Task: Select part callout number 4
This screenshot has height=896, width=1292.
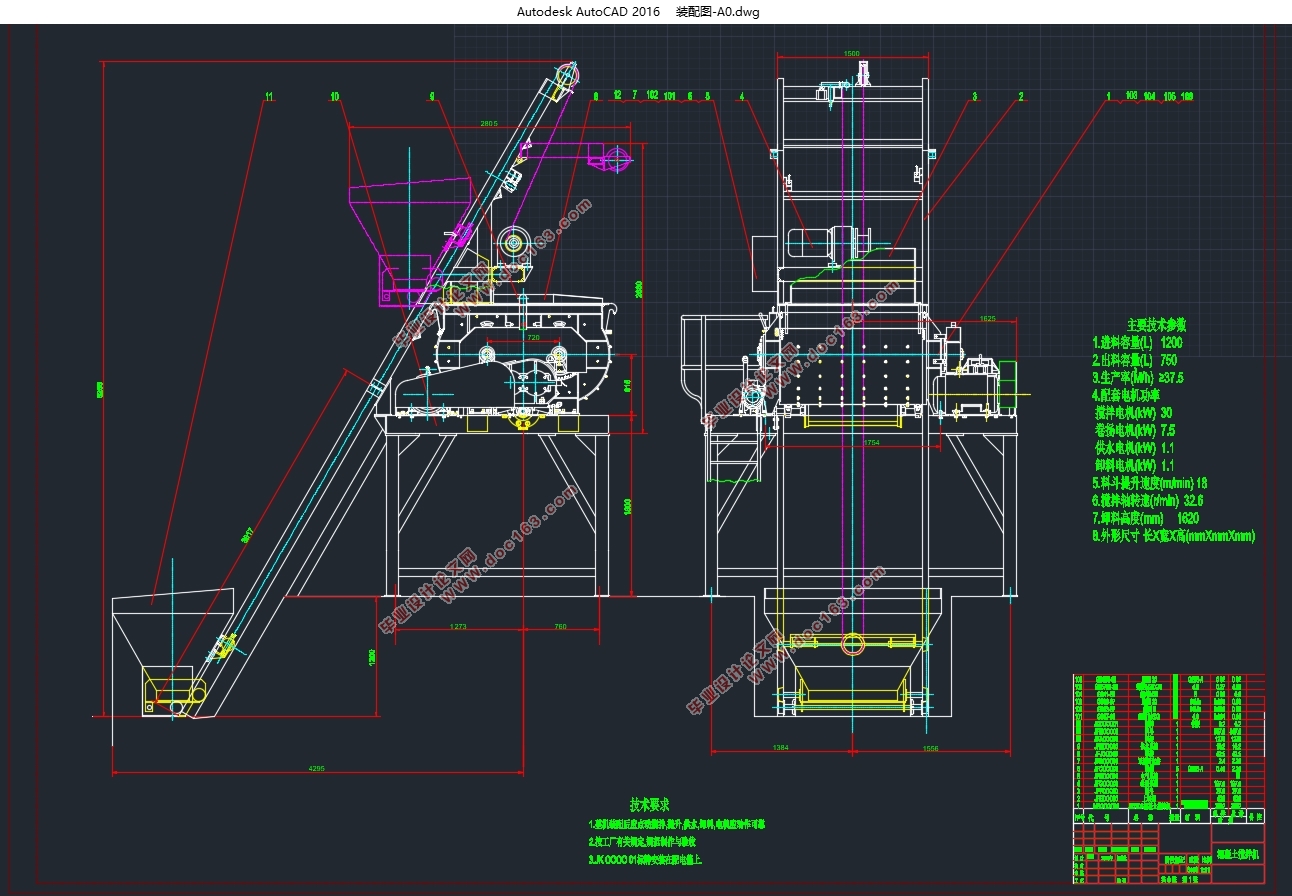Action: [x=742, y=97]
